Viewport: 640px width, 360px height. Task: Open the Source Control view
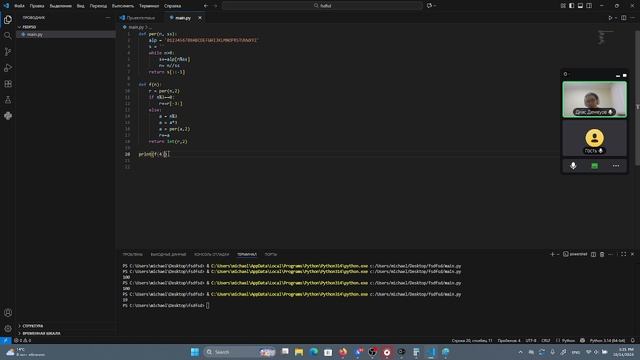click(x=8, y=52)
